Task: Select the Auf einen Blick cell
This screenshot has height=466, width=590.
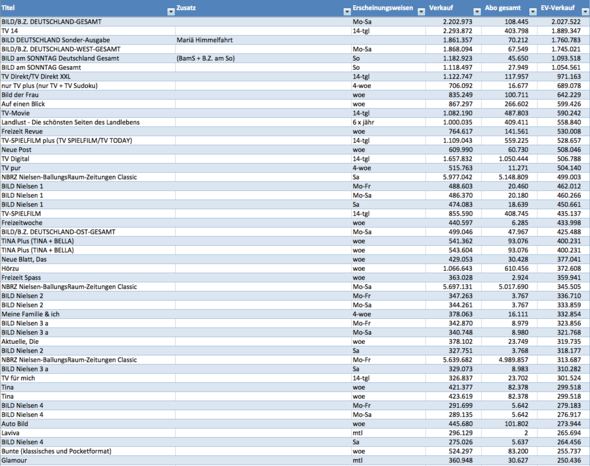Action: [88, 104]
